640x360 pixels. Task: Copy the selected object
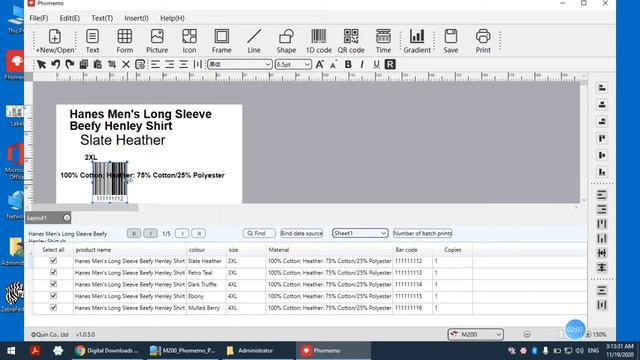point(84,64)
